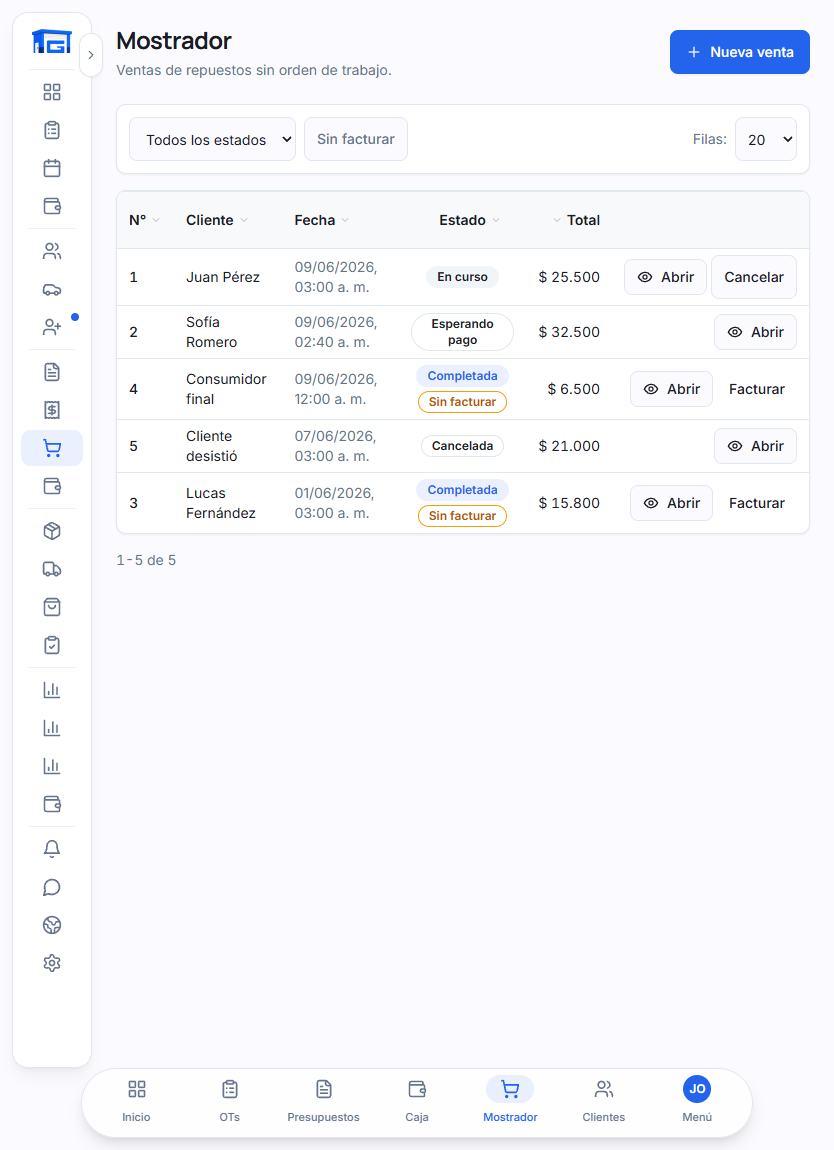Click wallet icon directly above the bell icon
The height and width of the screenshot is (1150, 834).
pos(52,804)
